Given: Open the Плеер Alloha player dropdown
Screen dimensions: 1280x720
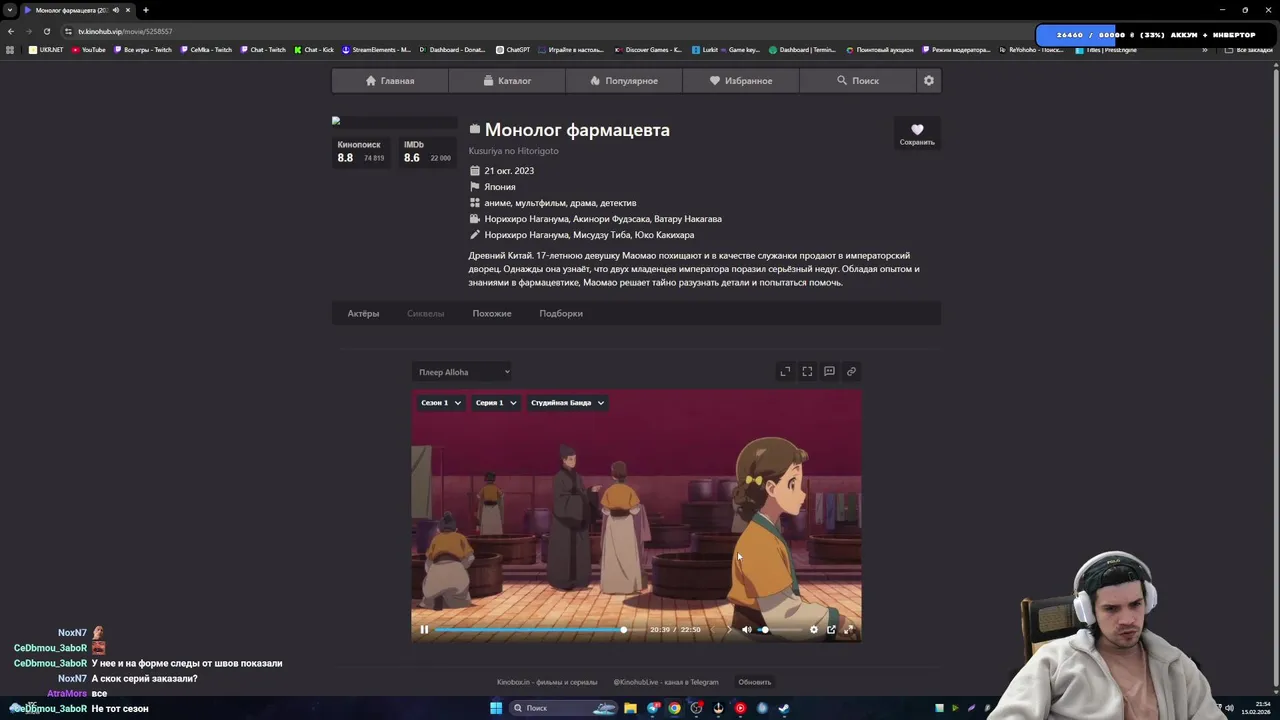Looking at the screenshot, I should pos(463,372).
